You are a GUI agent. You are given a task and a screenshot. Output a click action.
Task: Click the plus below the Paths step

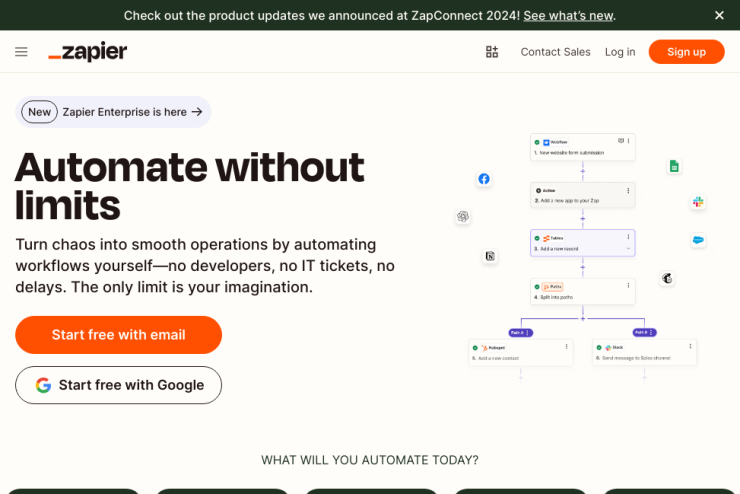582,319
